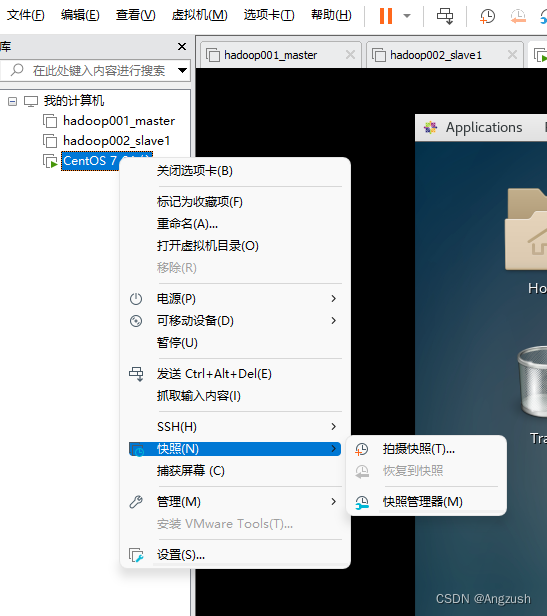The width and height of the screenshot is (547, 616).
Task: Open the library search dropdown arrow
Action: coord(182,71)
